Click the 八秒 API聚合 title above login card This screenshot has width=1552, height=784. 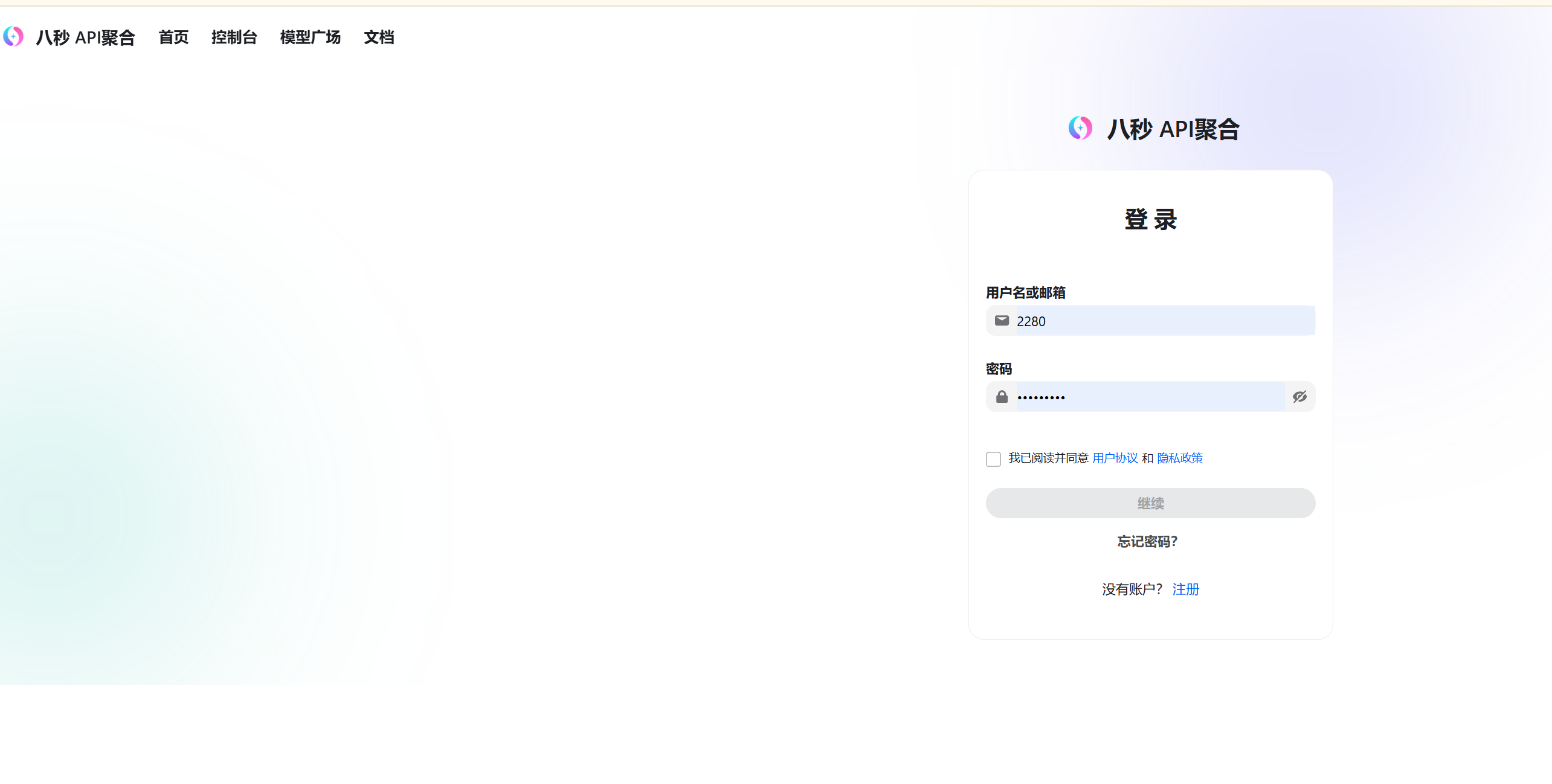pyautogui.click(x=1173, y=129)
